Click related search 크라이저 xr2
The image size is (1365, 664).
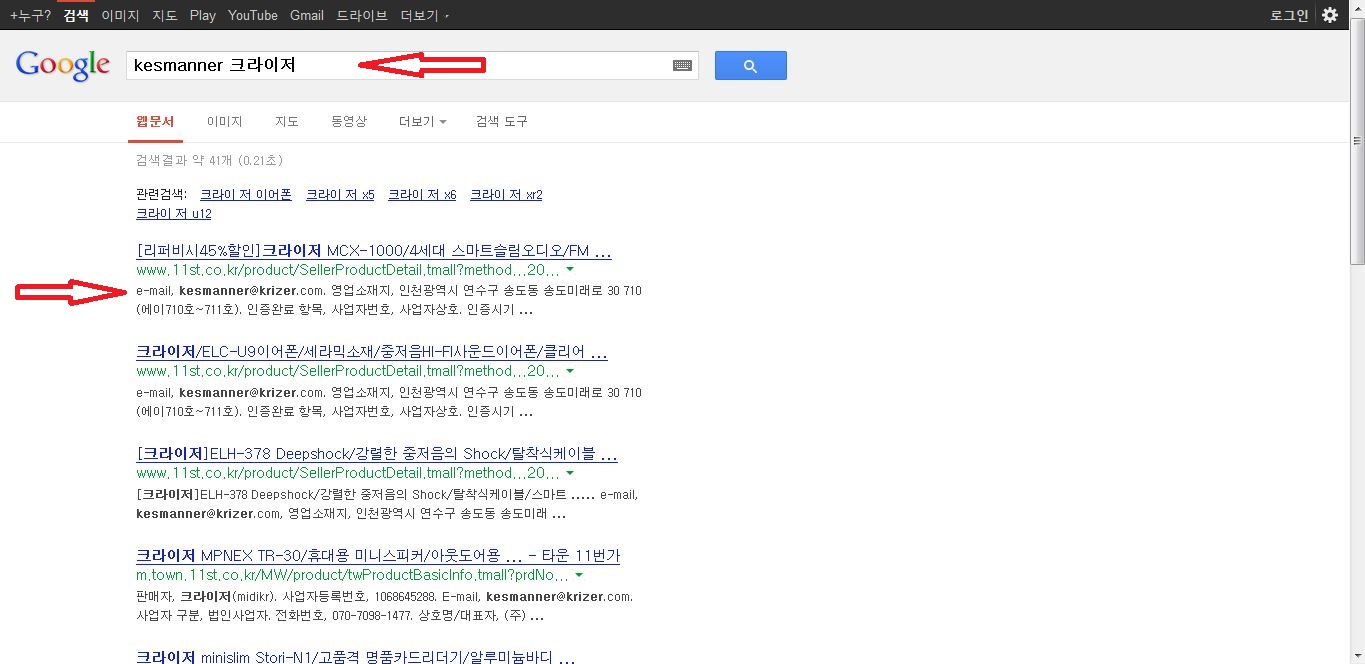(506, 195)
